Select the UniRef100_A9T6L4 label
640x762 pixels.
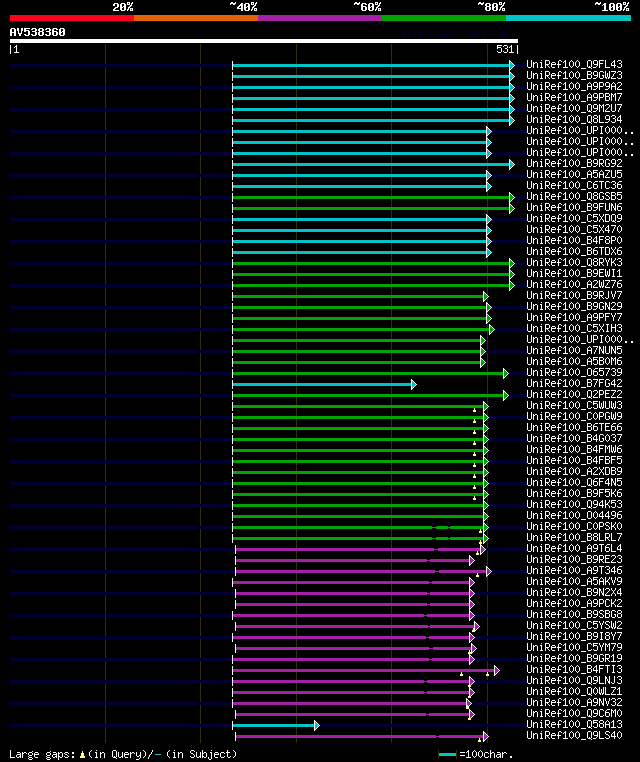coord(574,548)
